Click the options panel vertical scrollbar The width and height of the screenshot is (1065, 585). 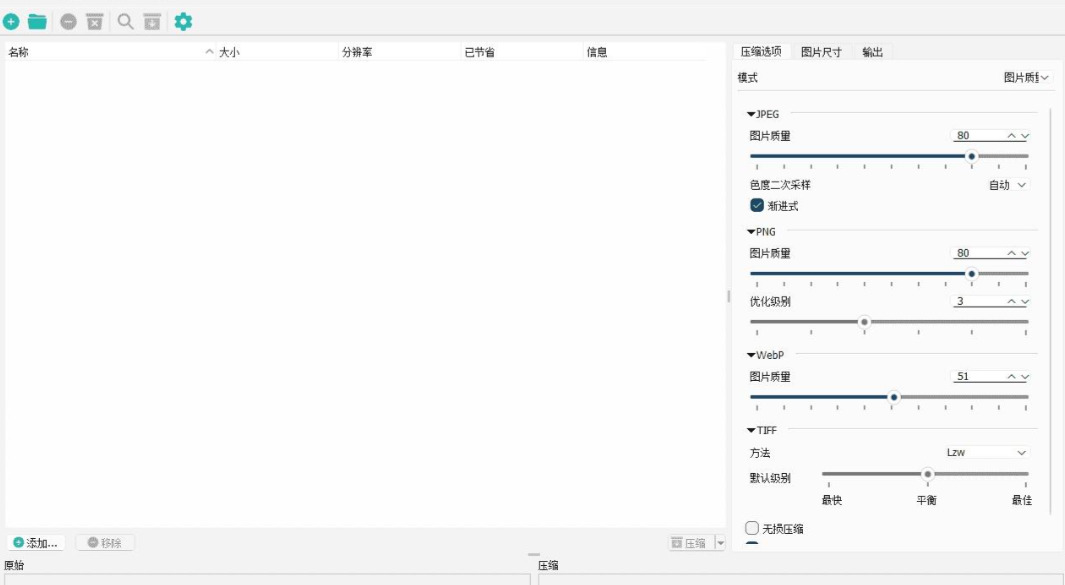pyautogui.click(x=1051, y=309)
